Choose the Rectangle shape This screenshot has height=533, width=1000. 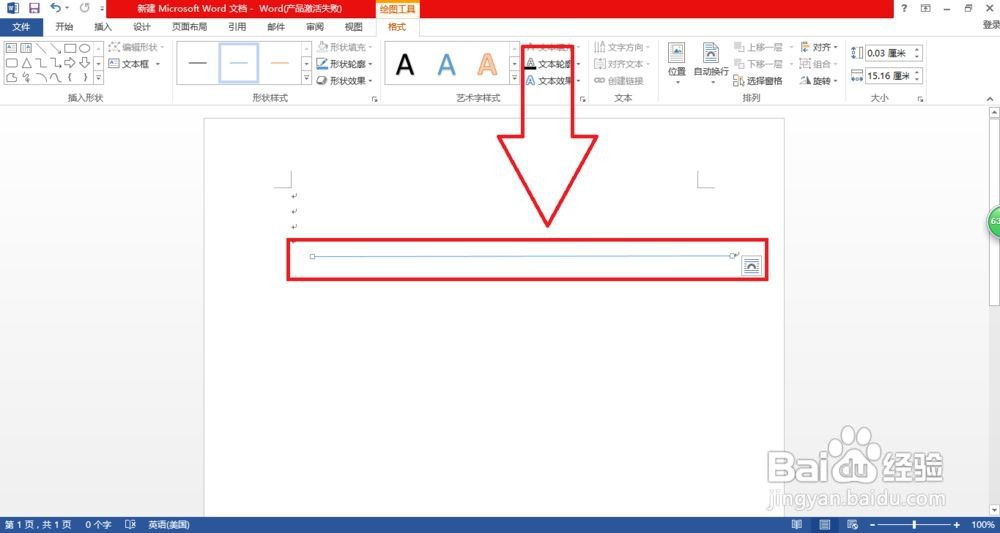tap(70, 48)
